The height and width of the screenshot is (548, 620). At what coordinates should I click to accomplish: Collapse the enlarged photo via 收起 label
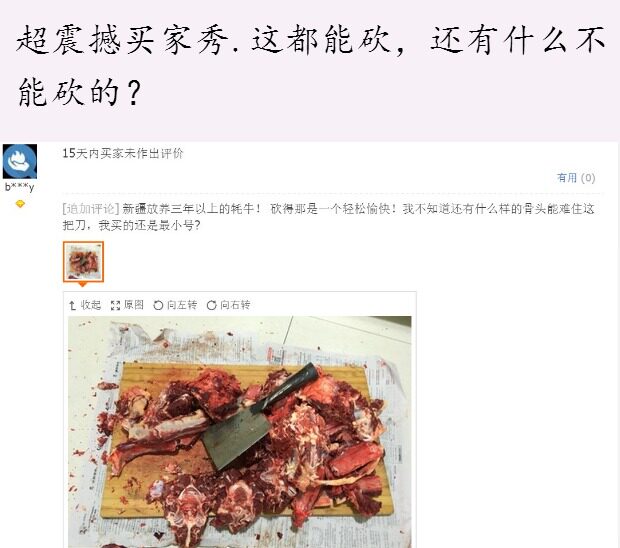[x=91, y=305]
